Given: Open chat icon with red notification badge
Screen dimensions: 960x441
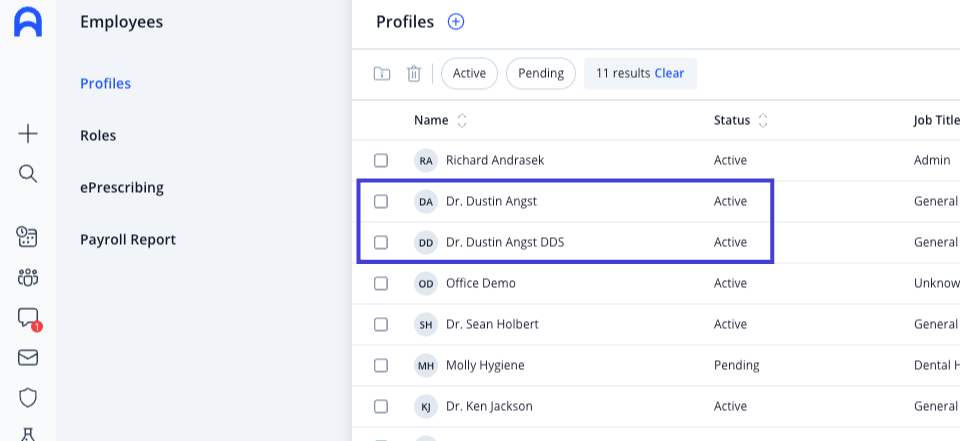Looking at the screenshot, I should pyautogui.click(x=29, y=318).
